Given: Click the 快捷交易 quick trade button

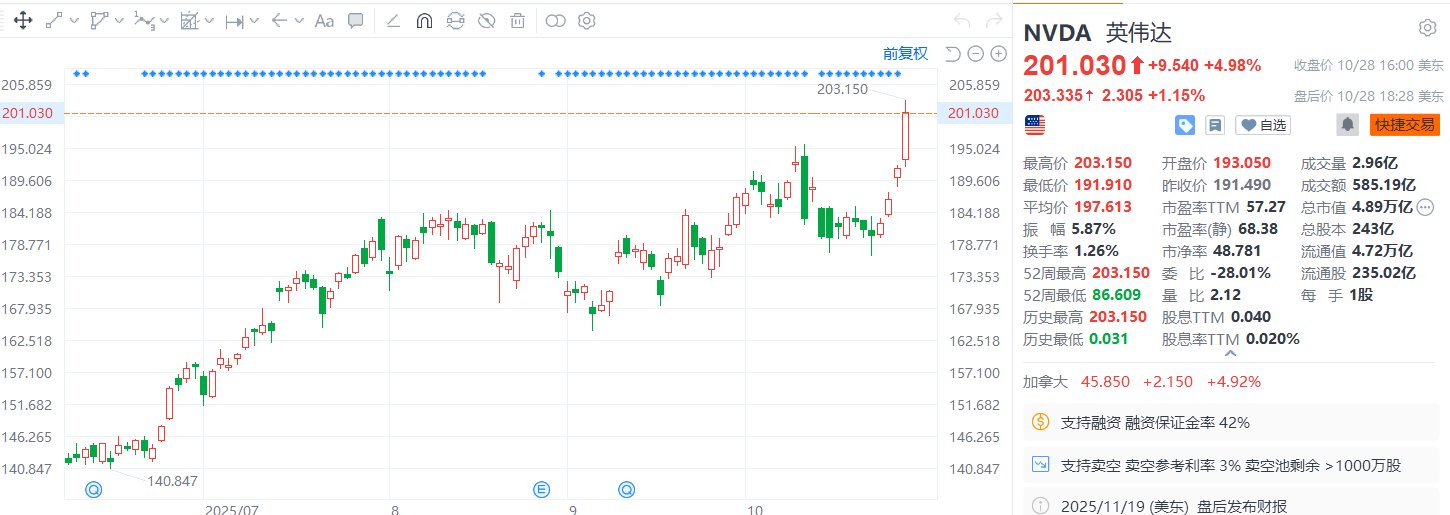Looking at the screenshot, I should (1404, 125).
